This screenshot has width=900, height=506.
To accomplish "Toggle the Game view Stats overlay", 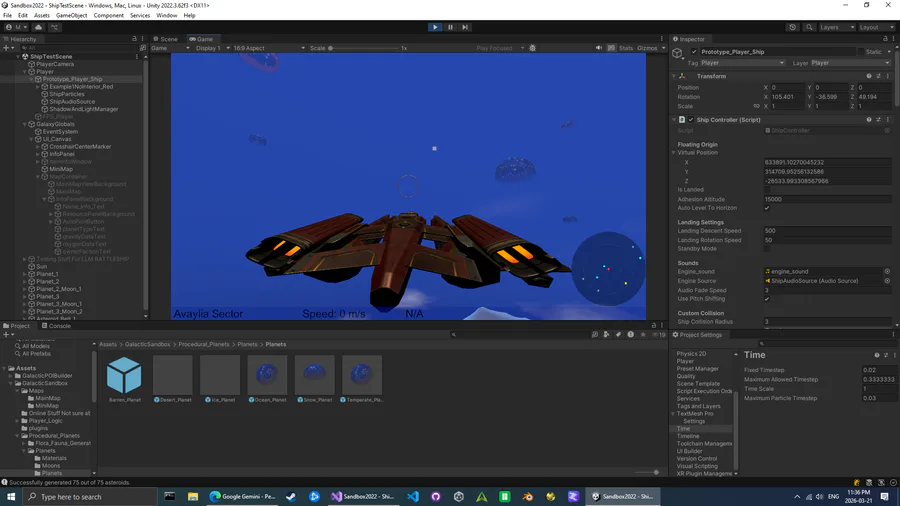I will click(x=626, y=48).
